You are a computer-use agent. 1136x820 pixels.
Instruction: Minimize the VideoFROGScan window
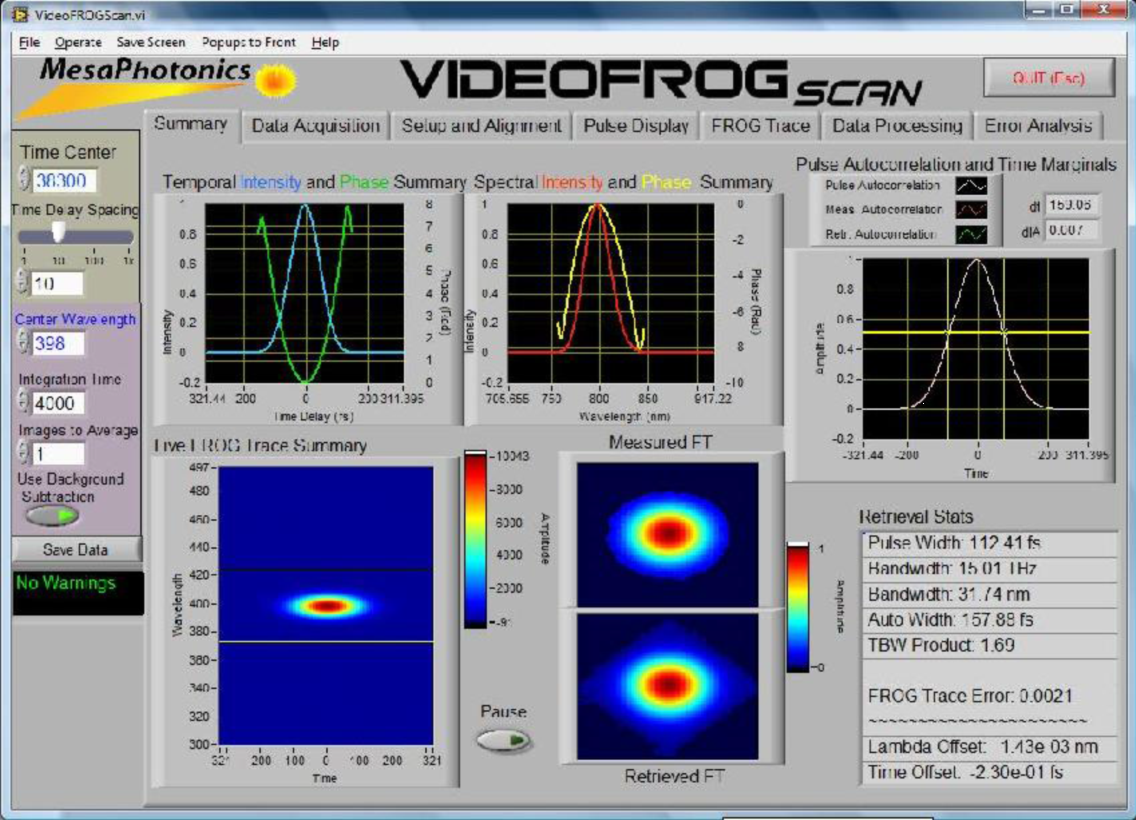pyautogui.click(x=1040, y=10)
